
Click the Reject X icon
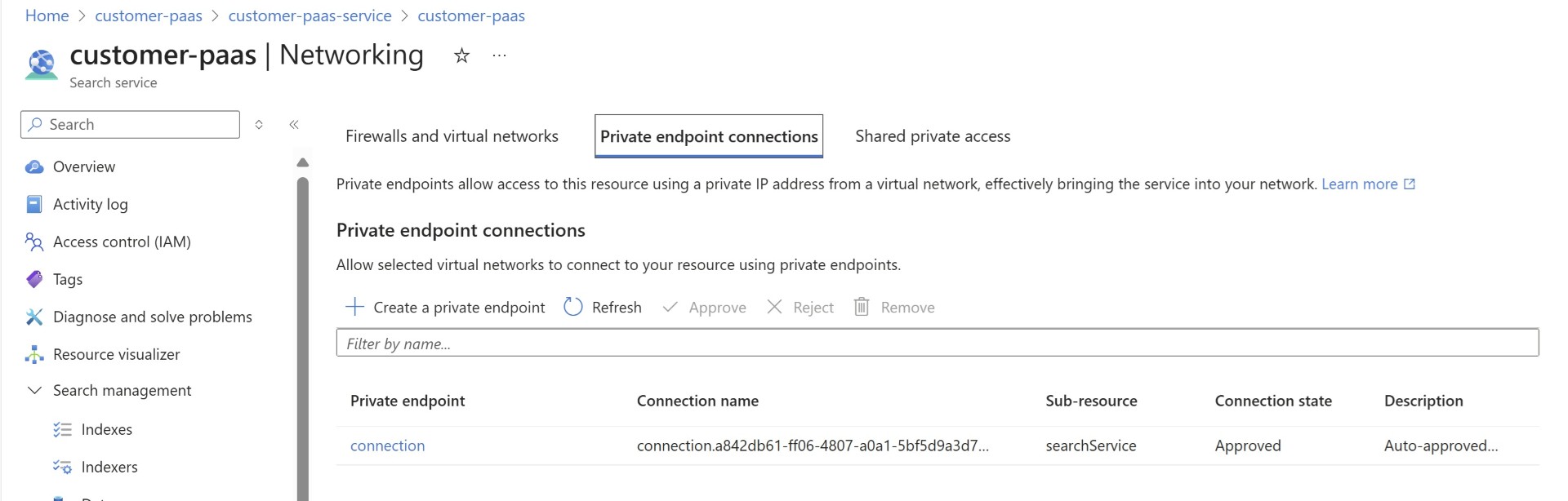[x=774, y=307]
